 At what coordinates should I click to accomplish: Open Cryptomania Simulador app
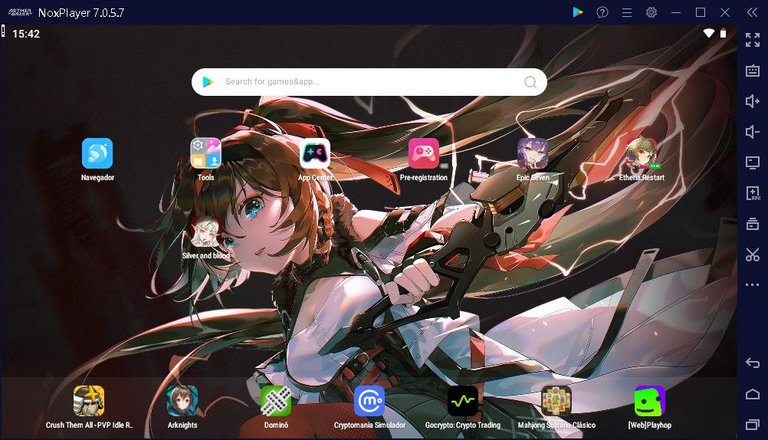pyautogui.click(x=369, y=401)
